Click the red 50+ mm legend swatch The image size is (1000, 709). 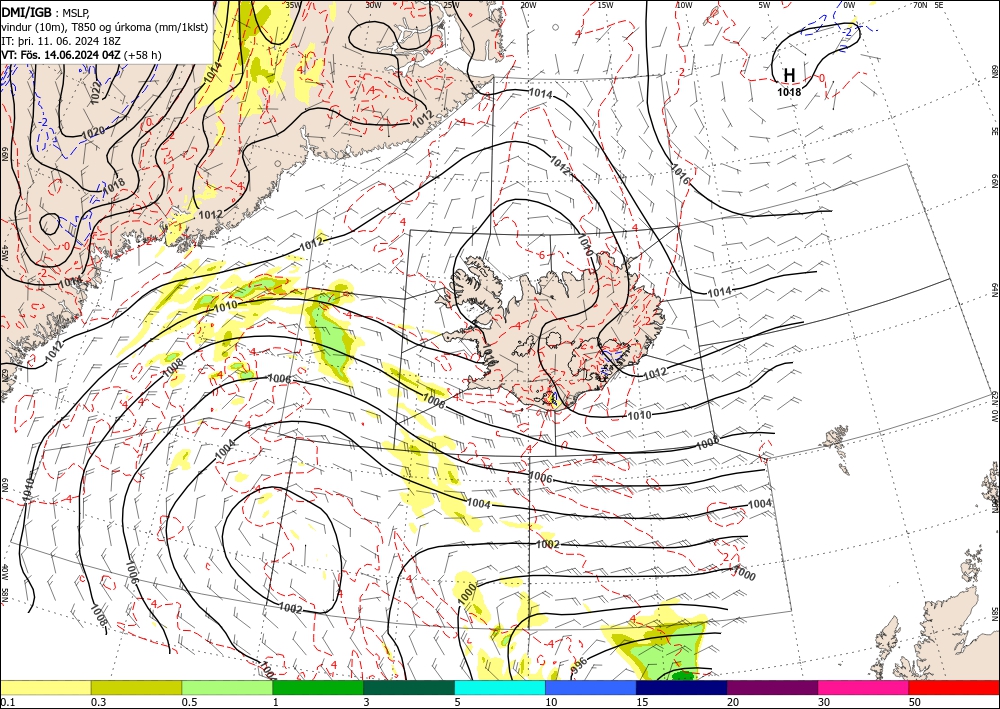954,687
